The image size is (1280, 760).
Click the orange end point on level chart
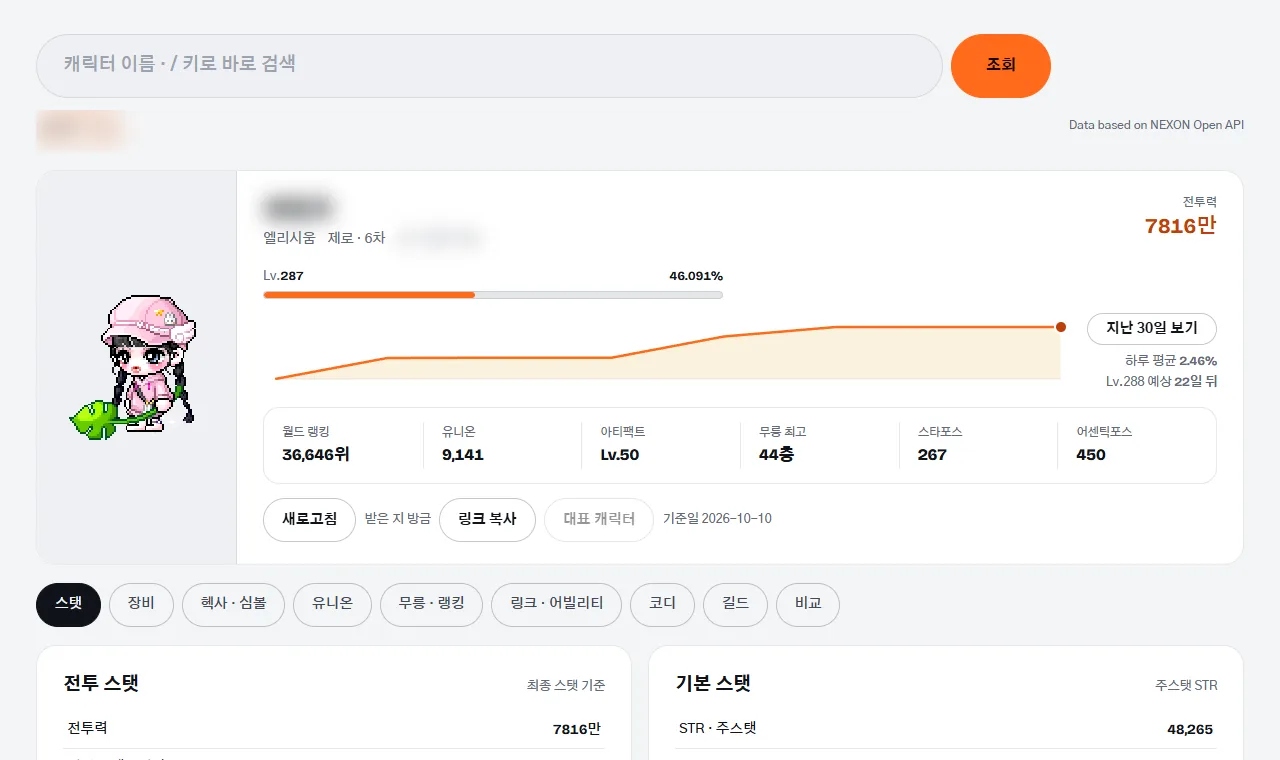[x=1061, y=327]
